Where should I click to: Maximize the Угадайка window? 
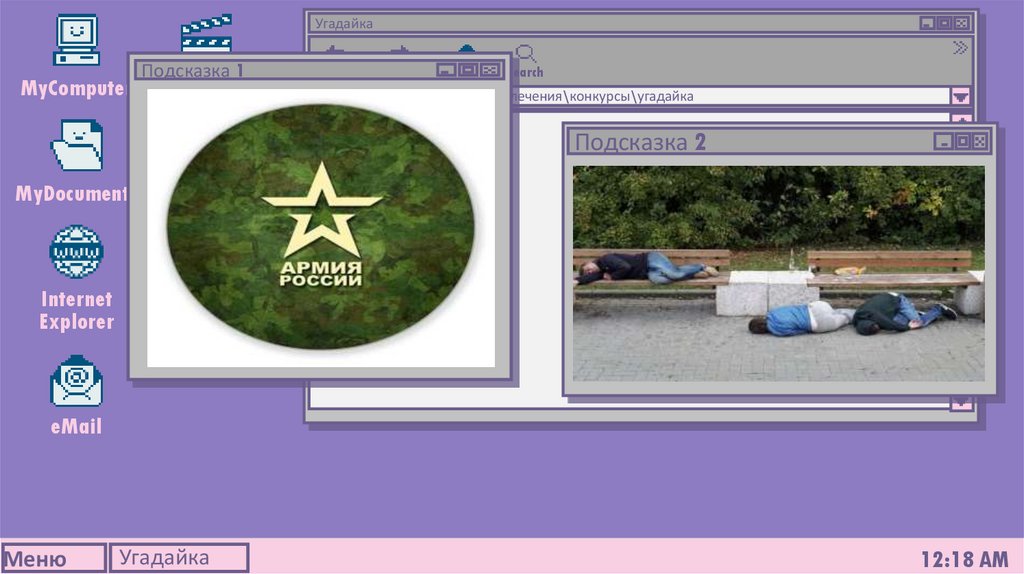click(x=944, y=23)
